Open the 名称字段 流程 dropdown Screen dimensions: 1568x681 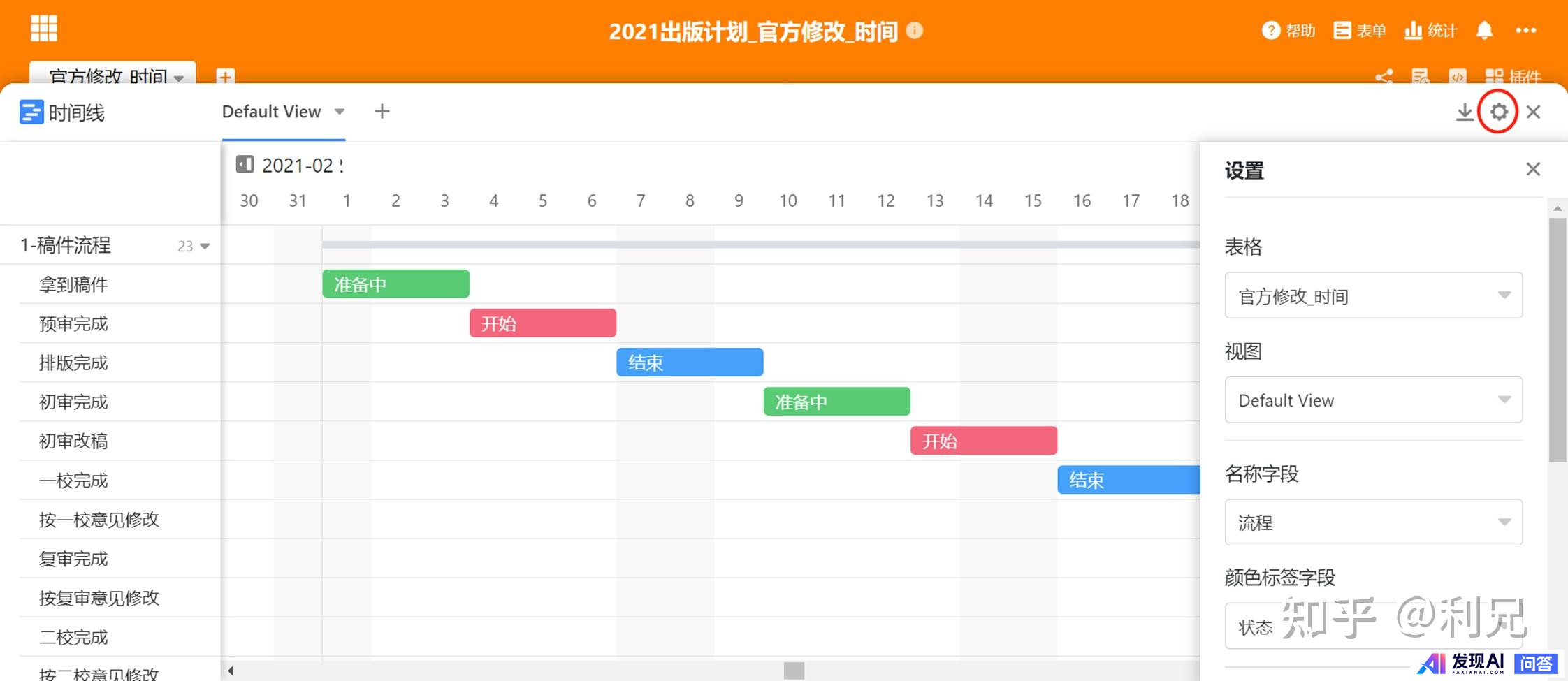[x=1374, y=522]
